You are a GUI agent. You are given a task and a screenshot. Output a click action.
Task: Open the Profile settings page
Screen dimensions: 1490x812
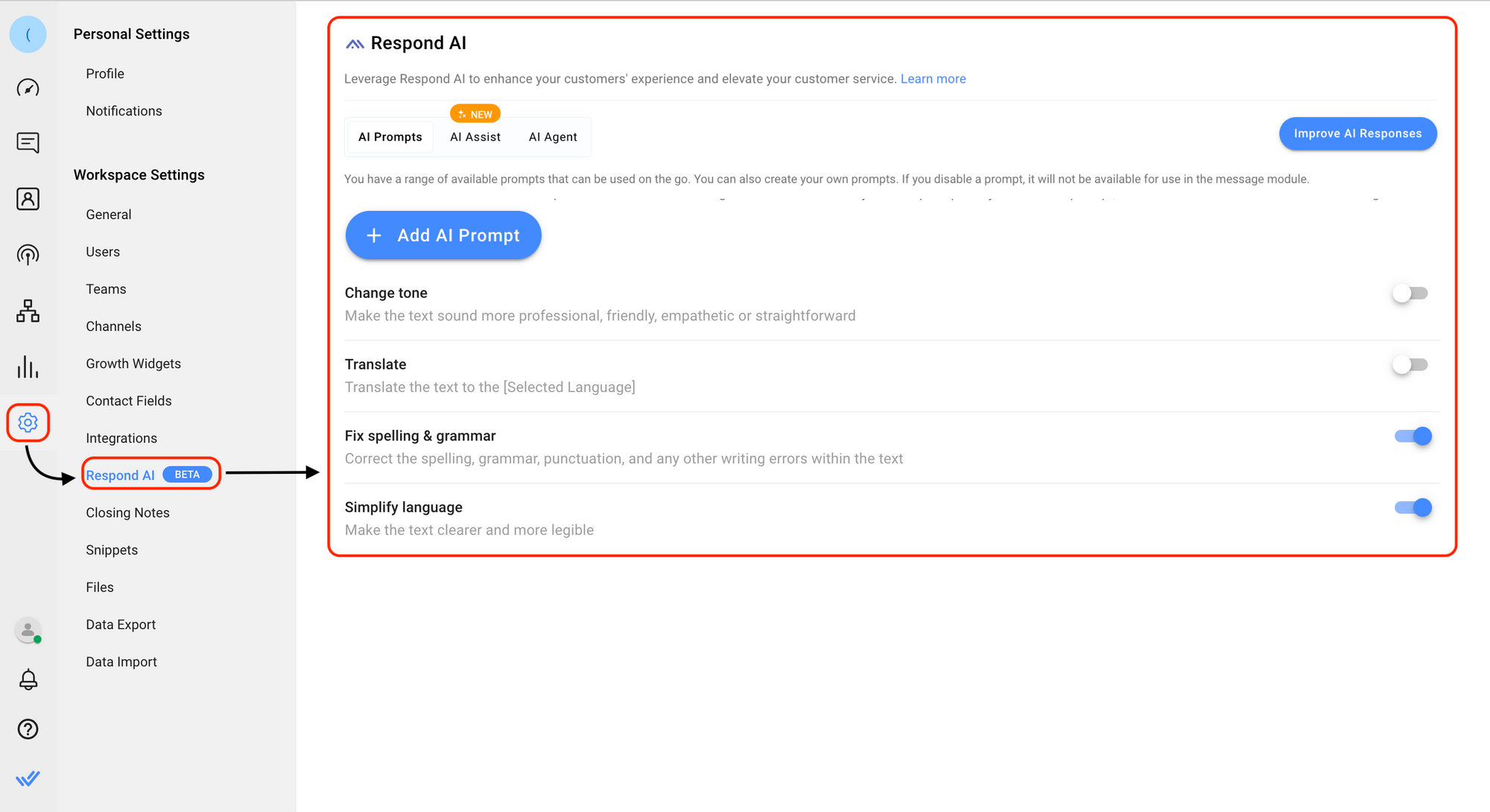tap(104, 73)
